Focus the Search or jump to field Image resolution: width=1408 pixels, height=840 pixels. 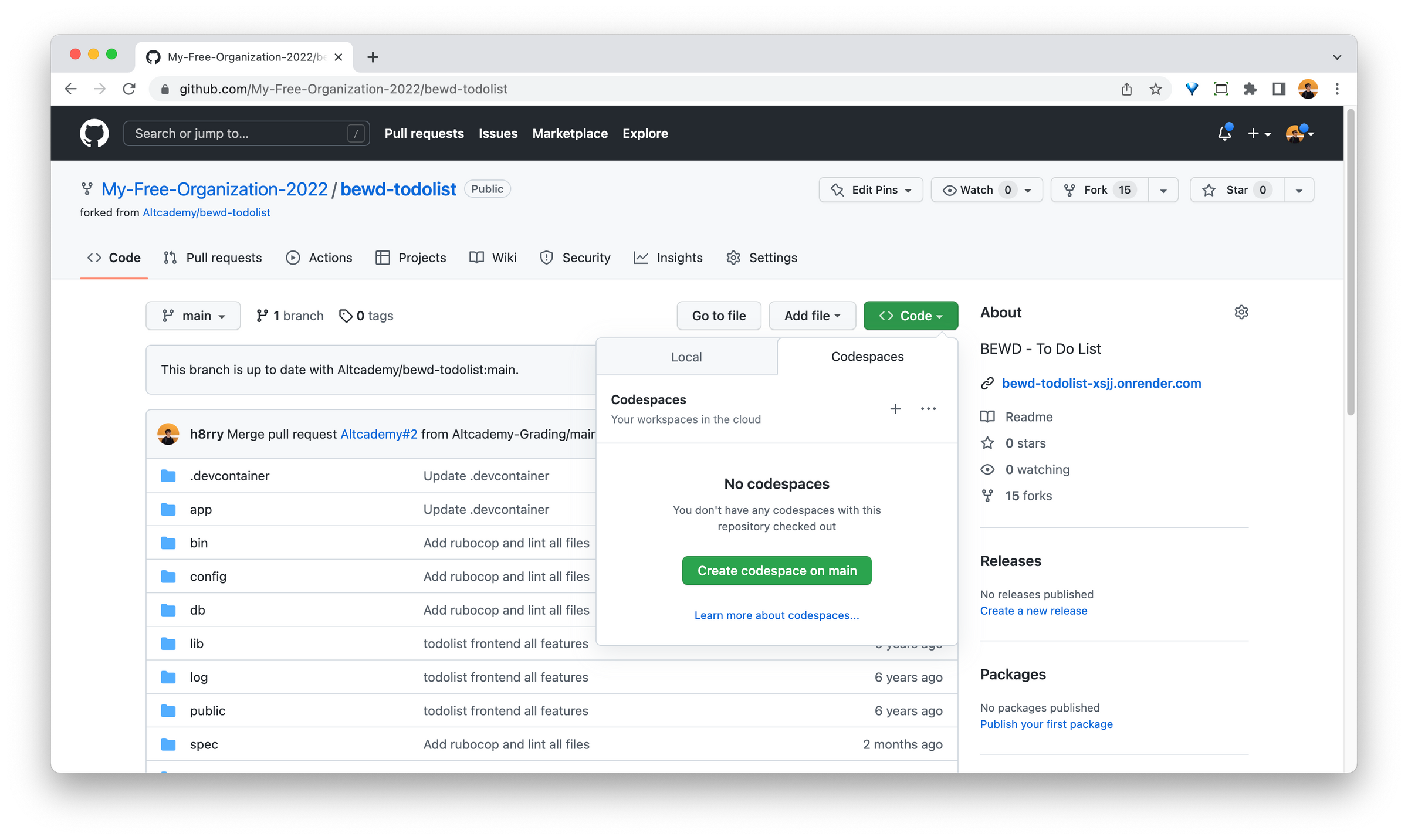(246, 133)
